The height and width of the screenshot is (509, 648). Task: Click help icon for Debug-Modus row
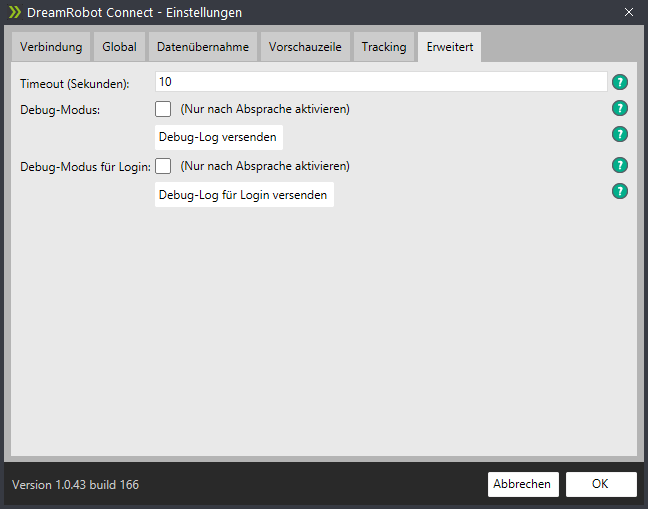point(619,108)
